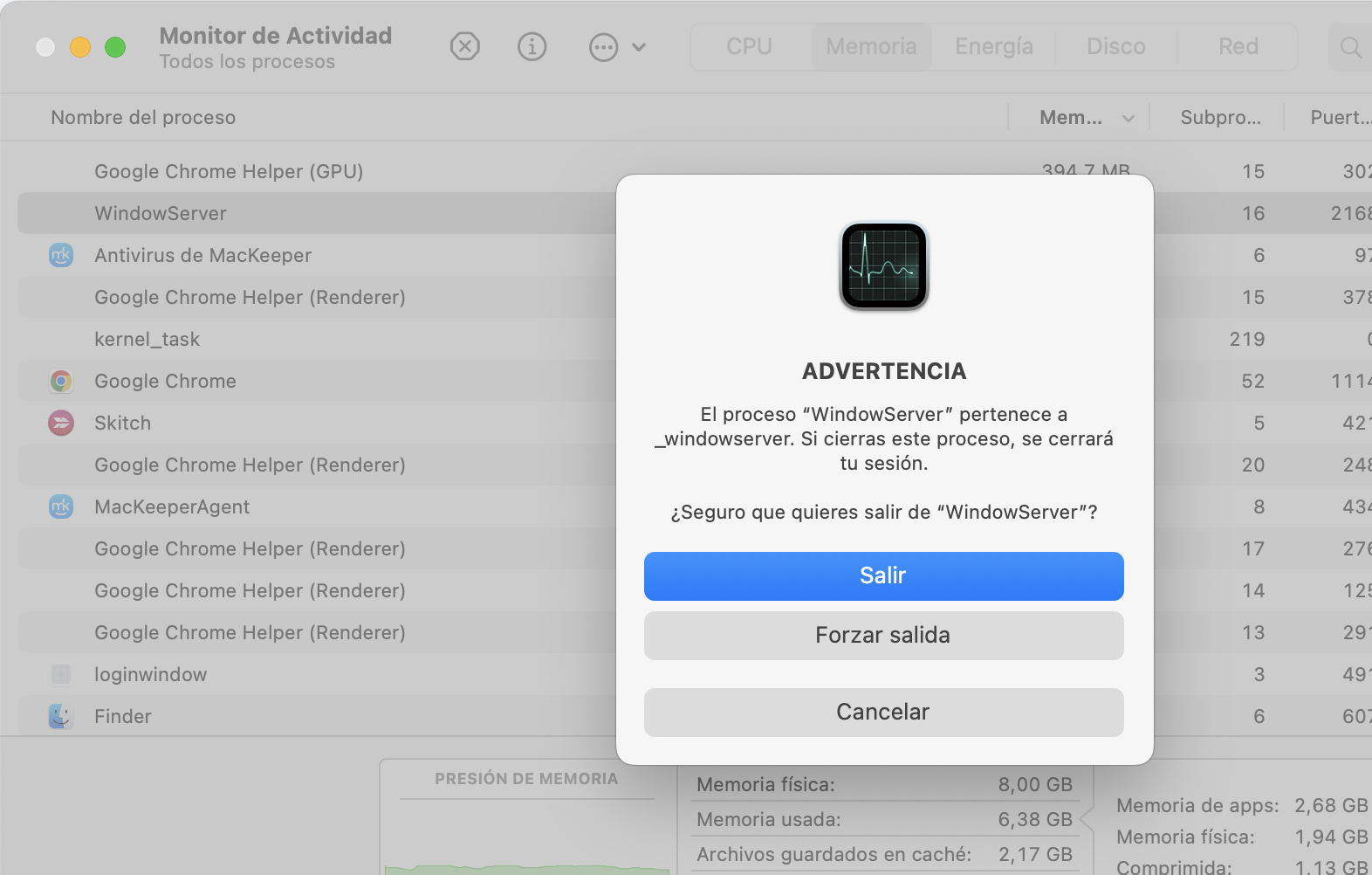Click the Skitch app icon
1372x875 pixels.
click(61, 423)
